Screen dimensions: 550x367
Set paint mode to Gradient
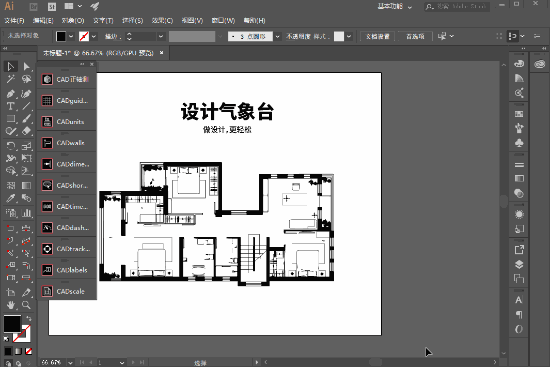click(18, 351)
